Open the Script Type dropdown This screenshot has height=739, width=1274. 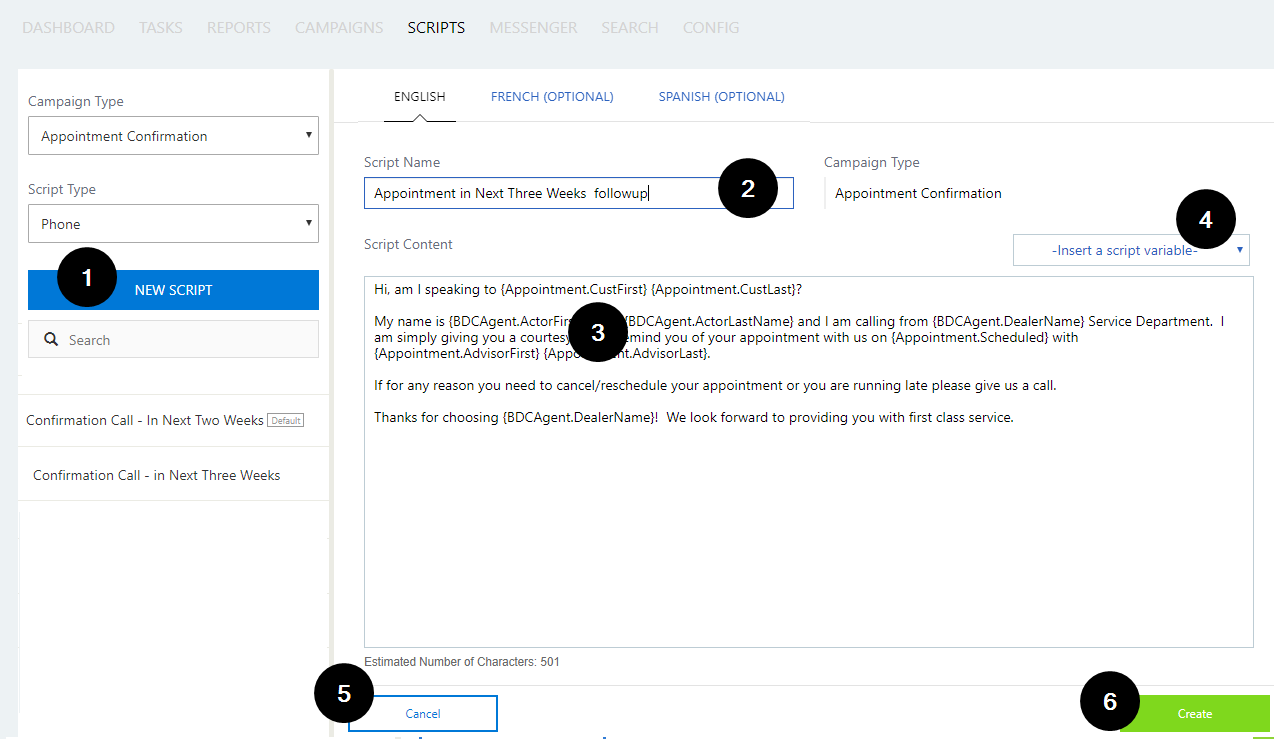tap(173, 224)
